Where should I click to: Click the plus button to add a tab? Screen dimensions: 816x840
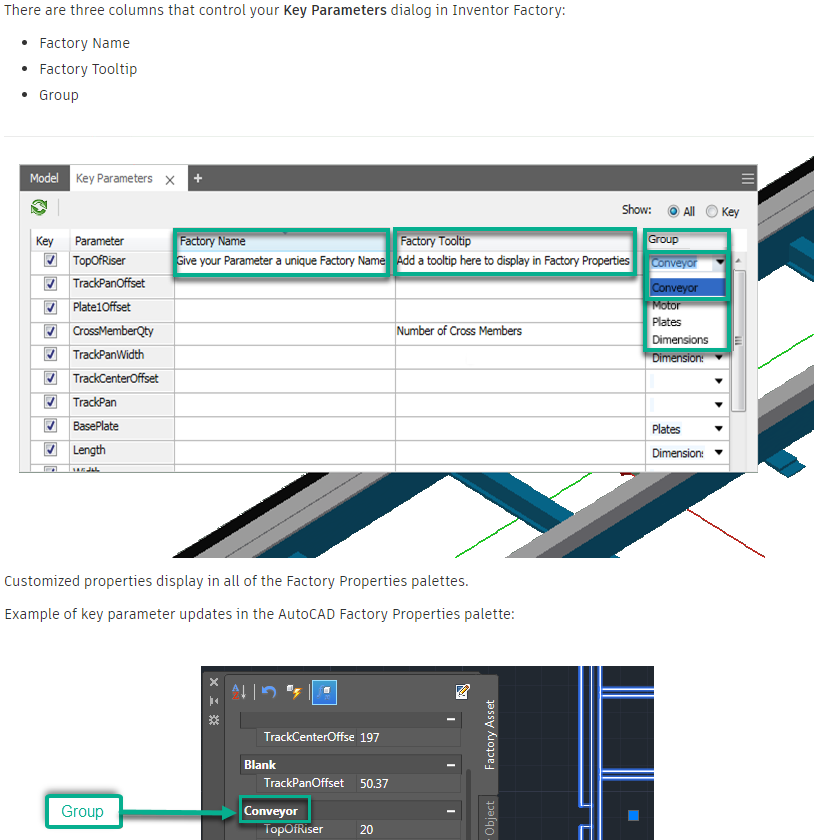197,178
